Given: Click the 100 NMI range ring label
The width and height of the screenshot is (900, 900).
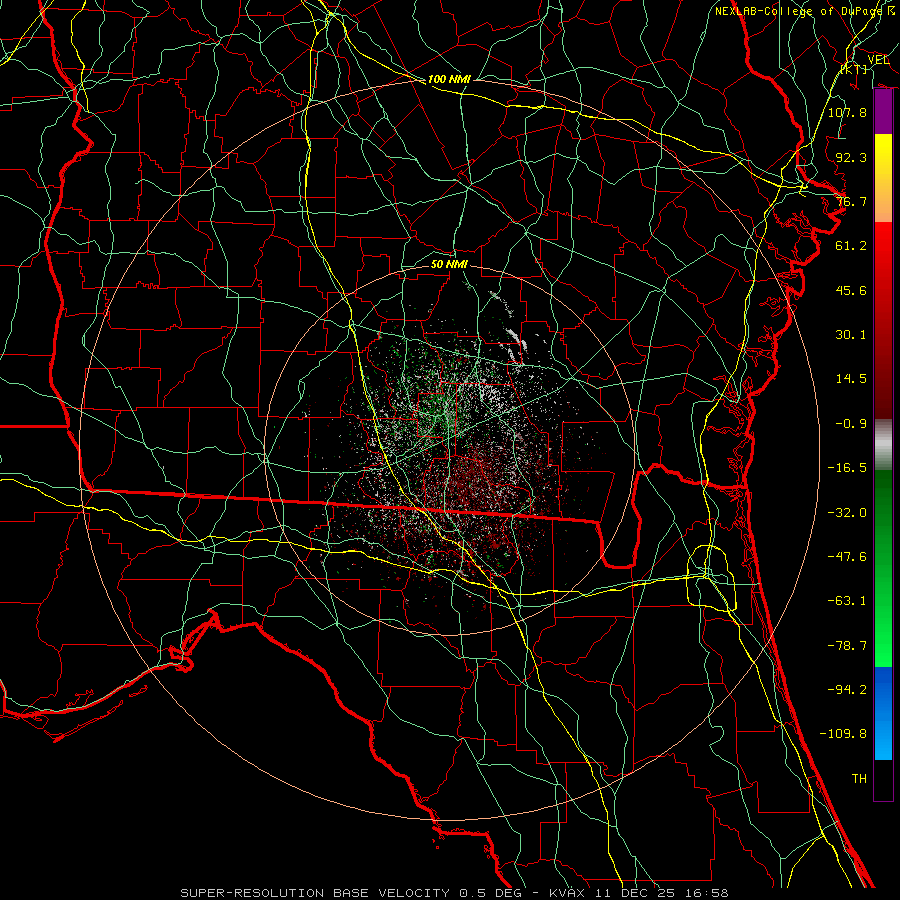Looking at the screenshot, I should [449, 79].
